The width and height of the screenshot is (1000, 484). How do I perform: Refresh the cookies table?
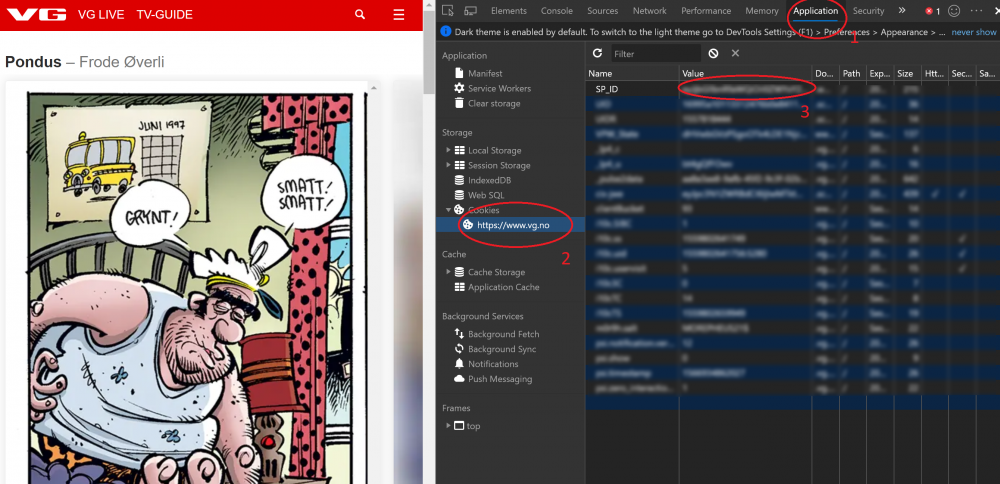tap(597, 53)
